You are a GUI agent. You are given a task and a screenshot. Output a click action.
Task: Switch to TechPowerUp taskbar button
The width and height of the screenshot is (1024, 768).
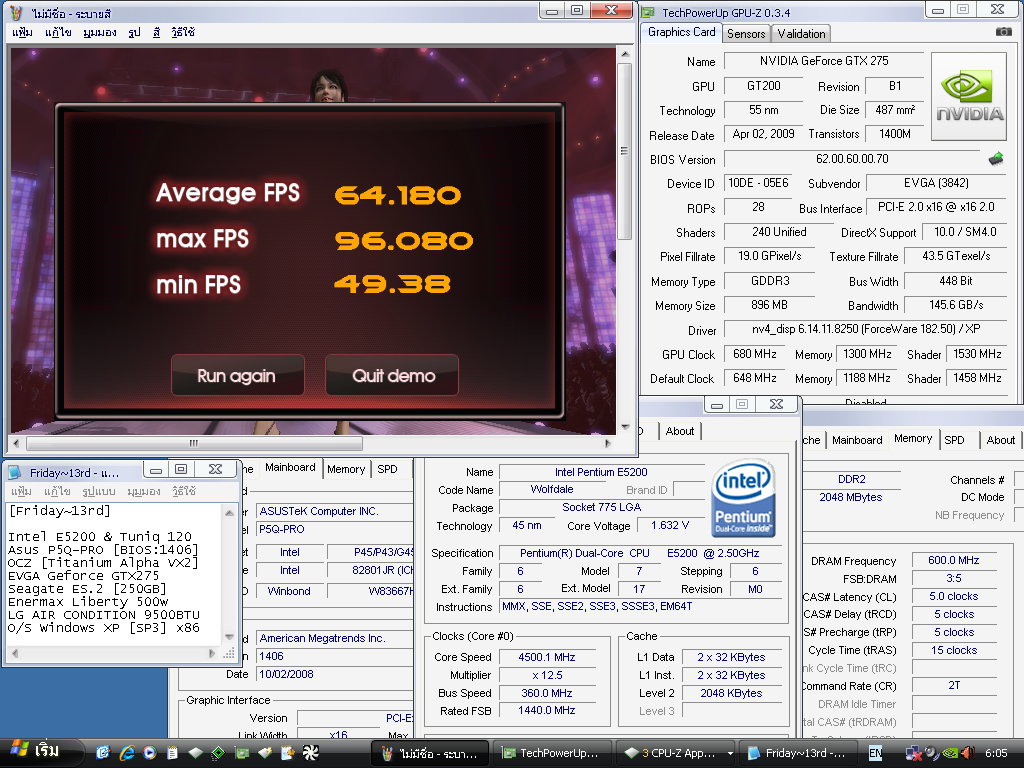tap(552, 753)
